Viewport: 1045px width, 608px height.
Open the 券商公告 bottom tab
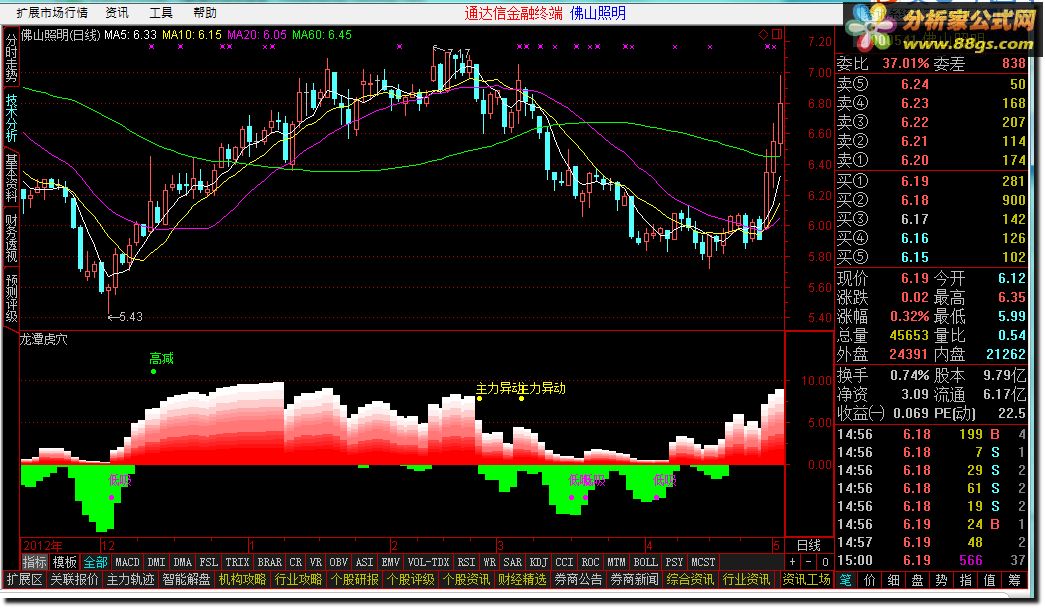click(578, 579)
